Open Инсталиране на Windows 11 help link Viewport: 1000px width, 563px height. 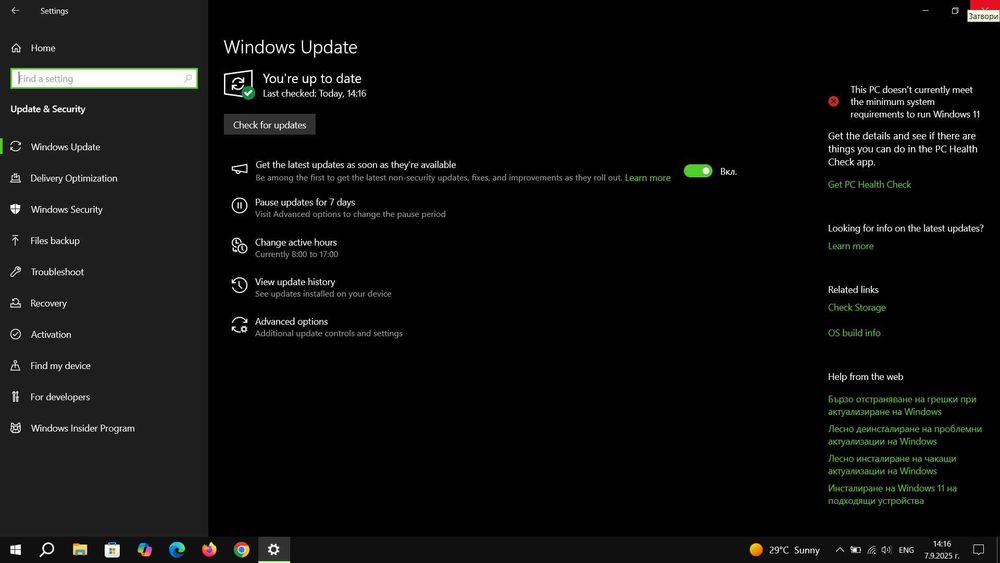tap(892, 494)
